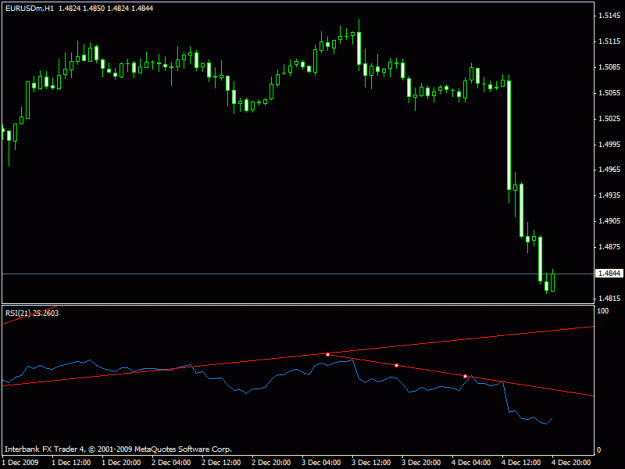The width and height of the screenshot is (625, 469).
Task: Click the 1 Dec 12:00 time label
Action: coord(71,462)
